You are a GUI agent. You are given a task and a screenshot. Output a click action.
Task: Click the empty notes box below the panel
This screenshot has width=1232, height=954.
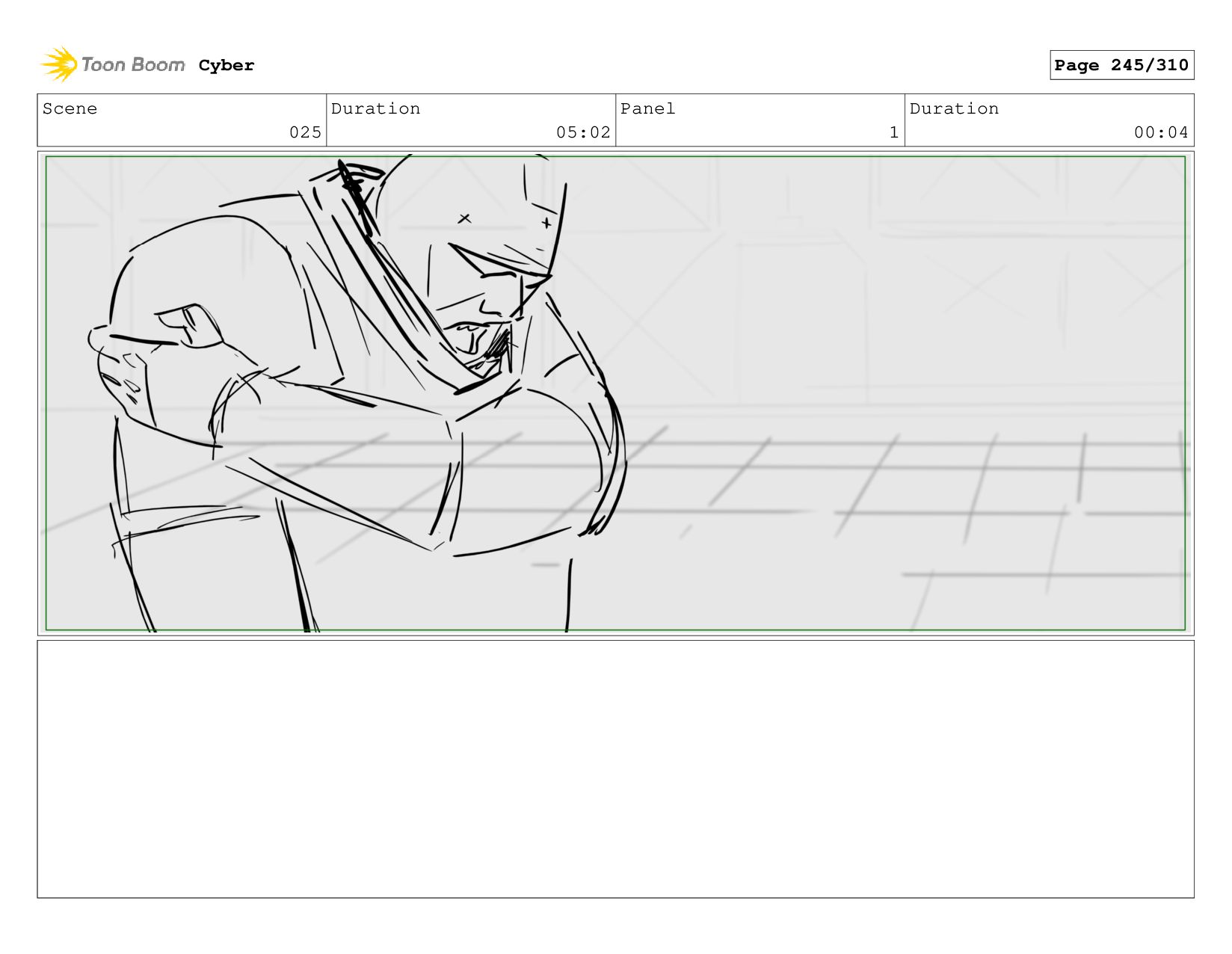615,769
